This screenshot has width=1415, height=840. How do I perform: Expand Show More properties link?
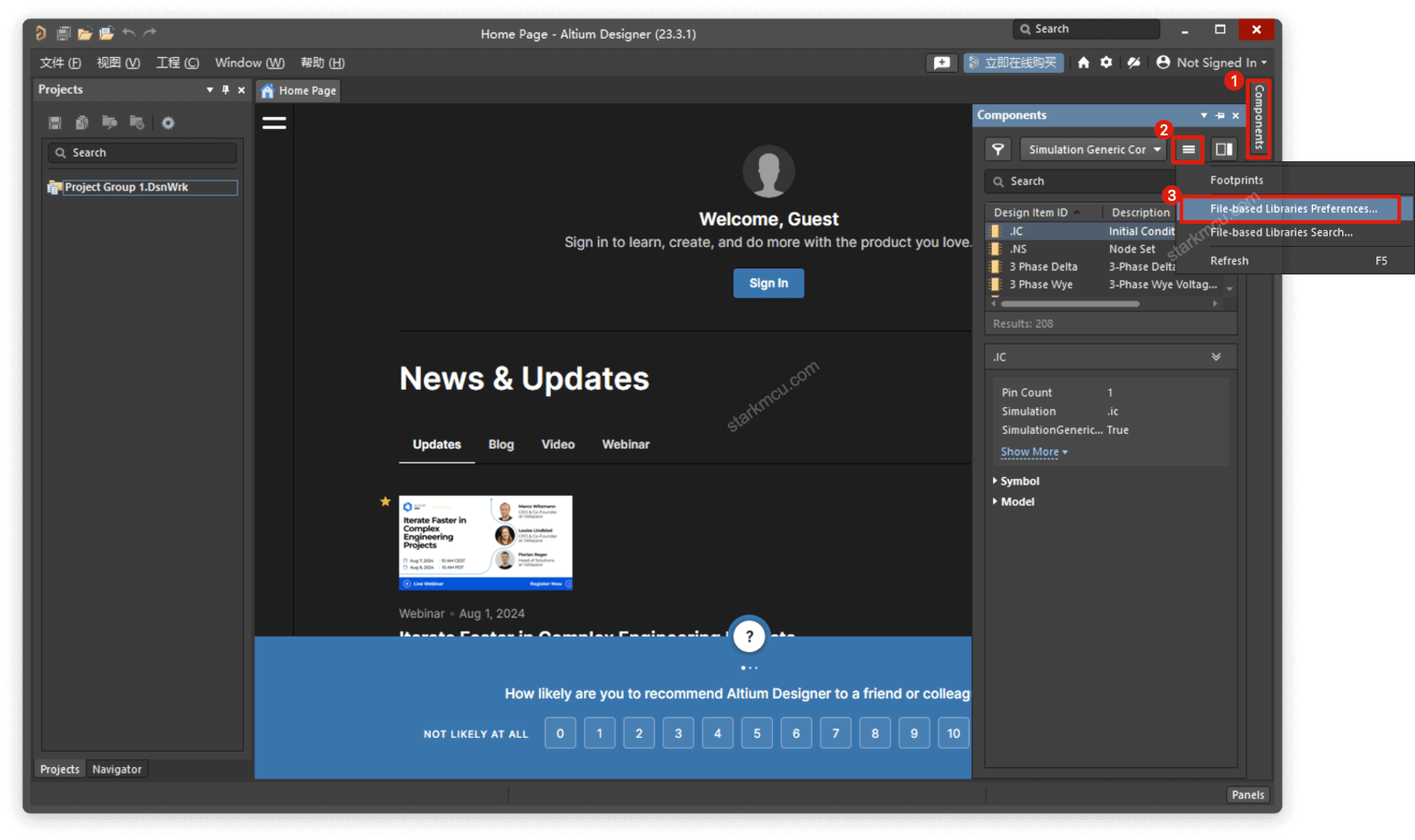(1035, 452)
